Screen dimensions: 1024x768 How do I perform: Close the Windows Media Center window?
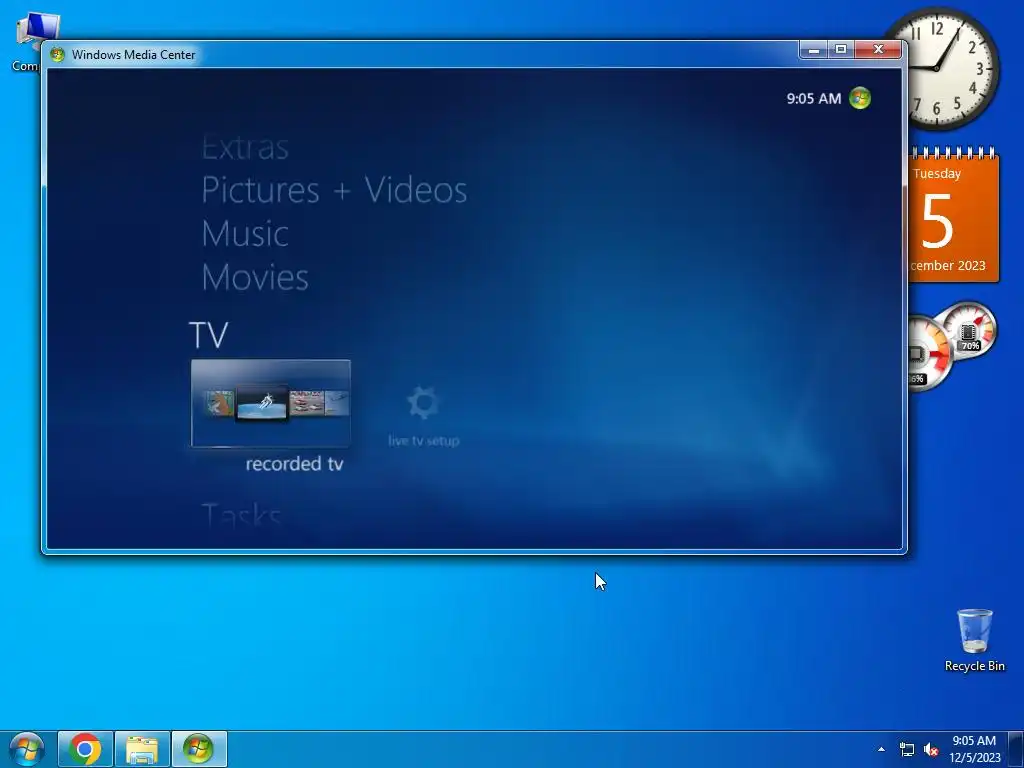878,50
